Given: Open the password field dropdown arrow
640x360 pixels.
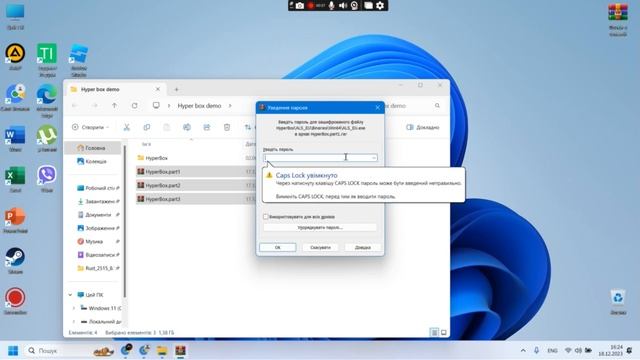Looking at the screenshot, I should (373, 158).
